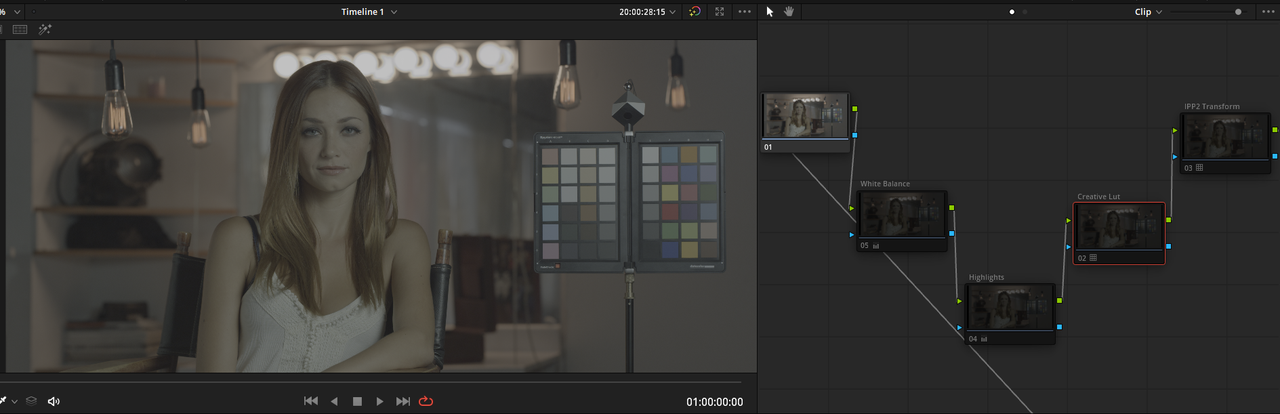
Task: Click green RGB input of White Balance node
Action: tap(852, 208)
